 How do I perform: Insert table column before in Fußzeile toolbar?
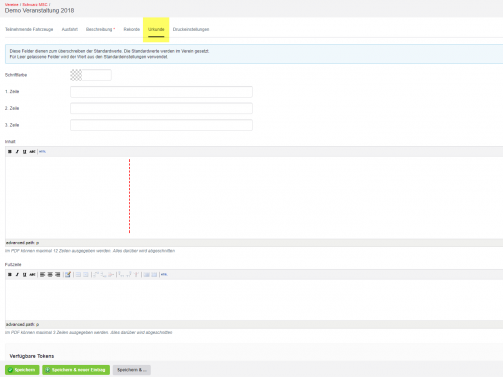pyautogui.click(x=121, y=275)
